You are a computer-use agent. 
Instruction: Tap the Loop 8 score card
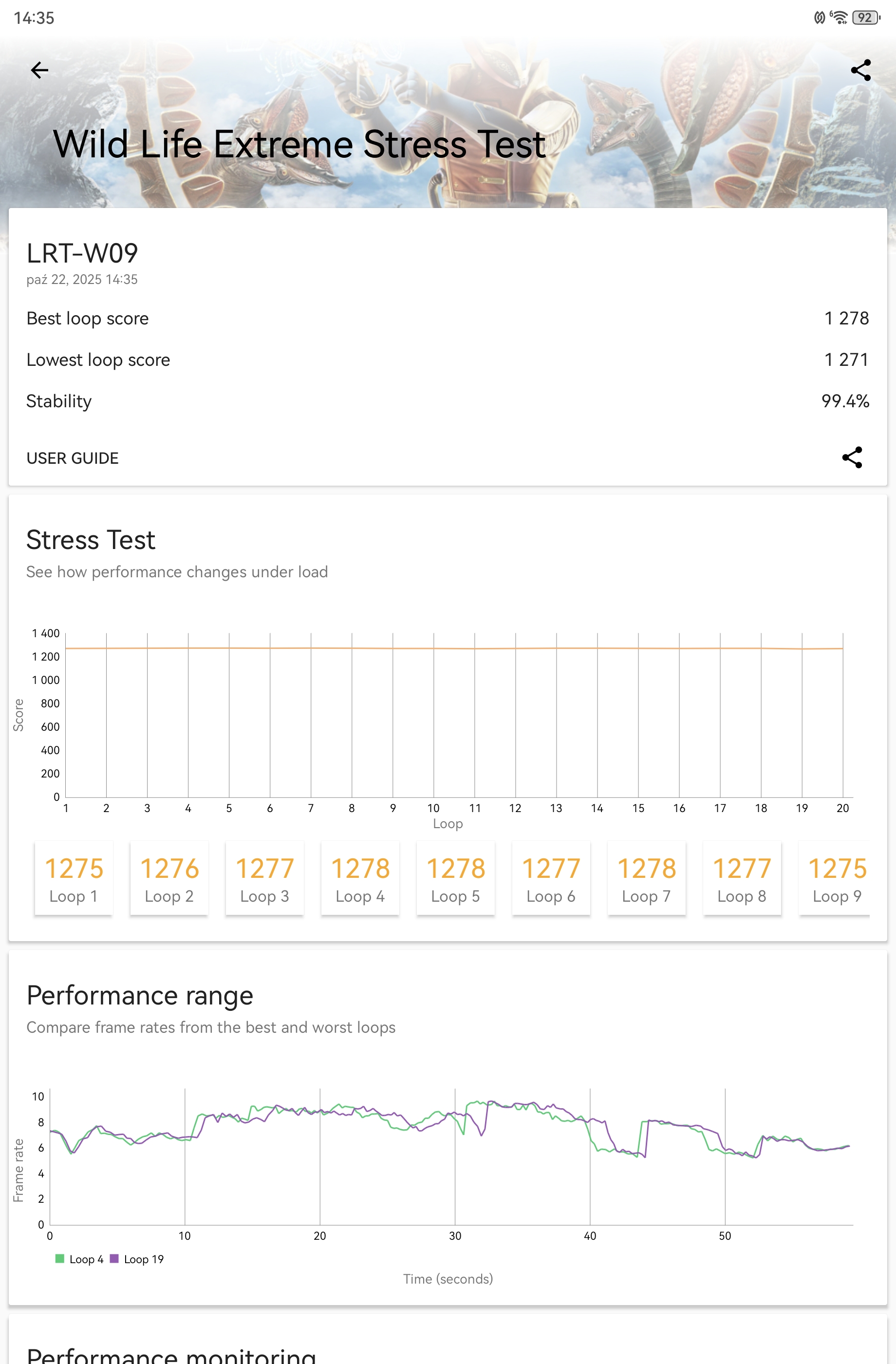click(742, 878)
